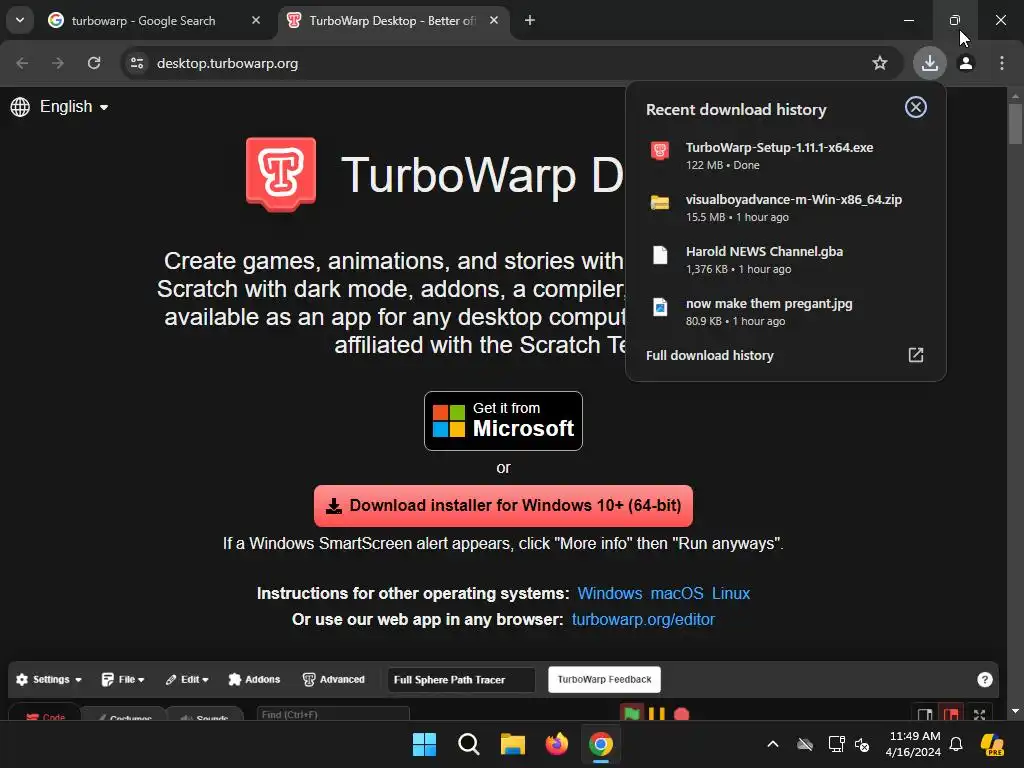Viewport: 1024px width, 768px height.
Task: Open Windows instructions link
Action: tap(609, 593)
